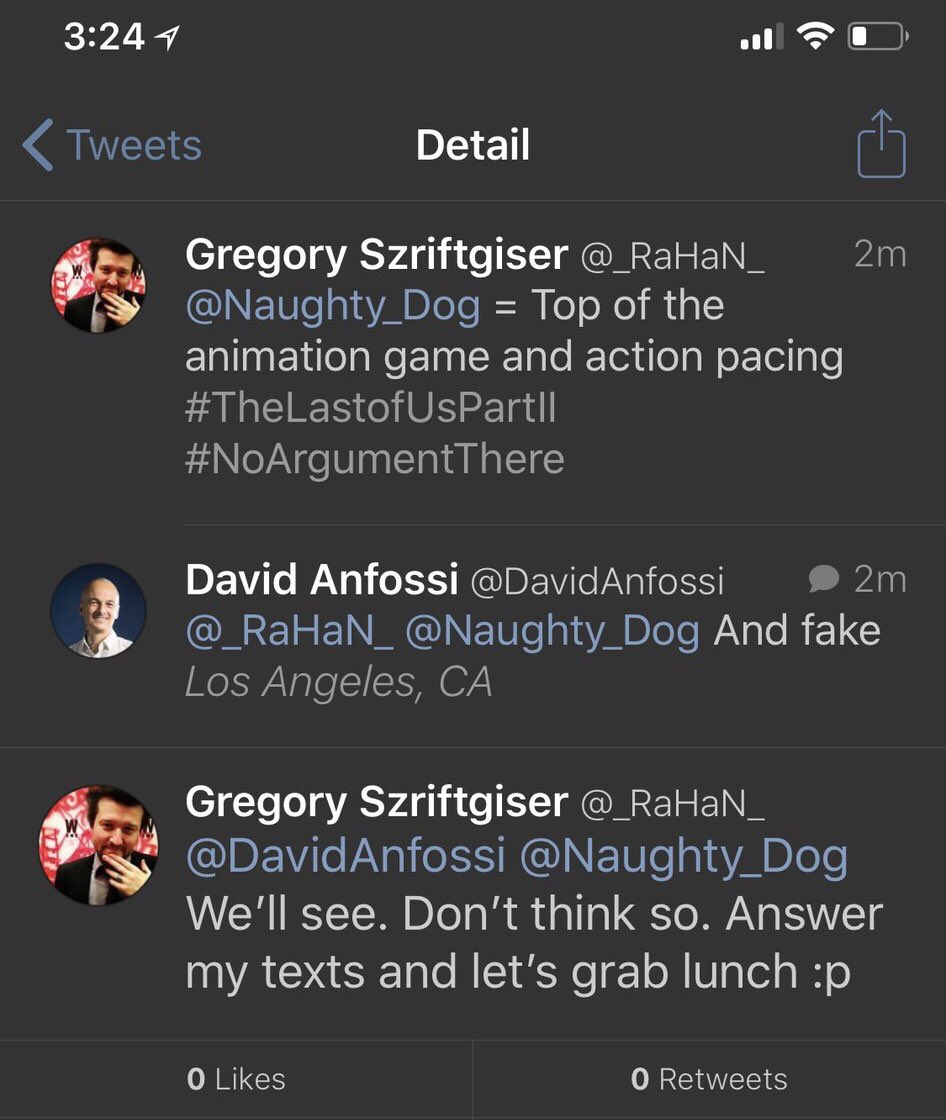Open the #NoArgumentThere hashtag

(x=374, y=458)
